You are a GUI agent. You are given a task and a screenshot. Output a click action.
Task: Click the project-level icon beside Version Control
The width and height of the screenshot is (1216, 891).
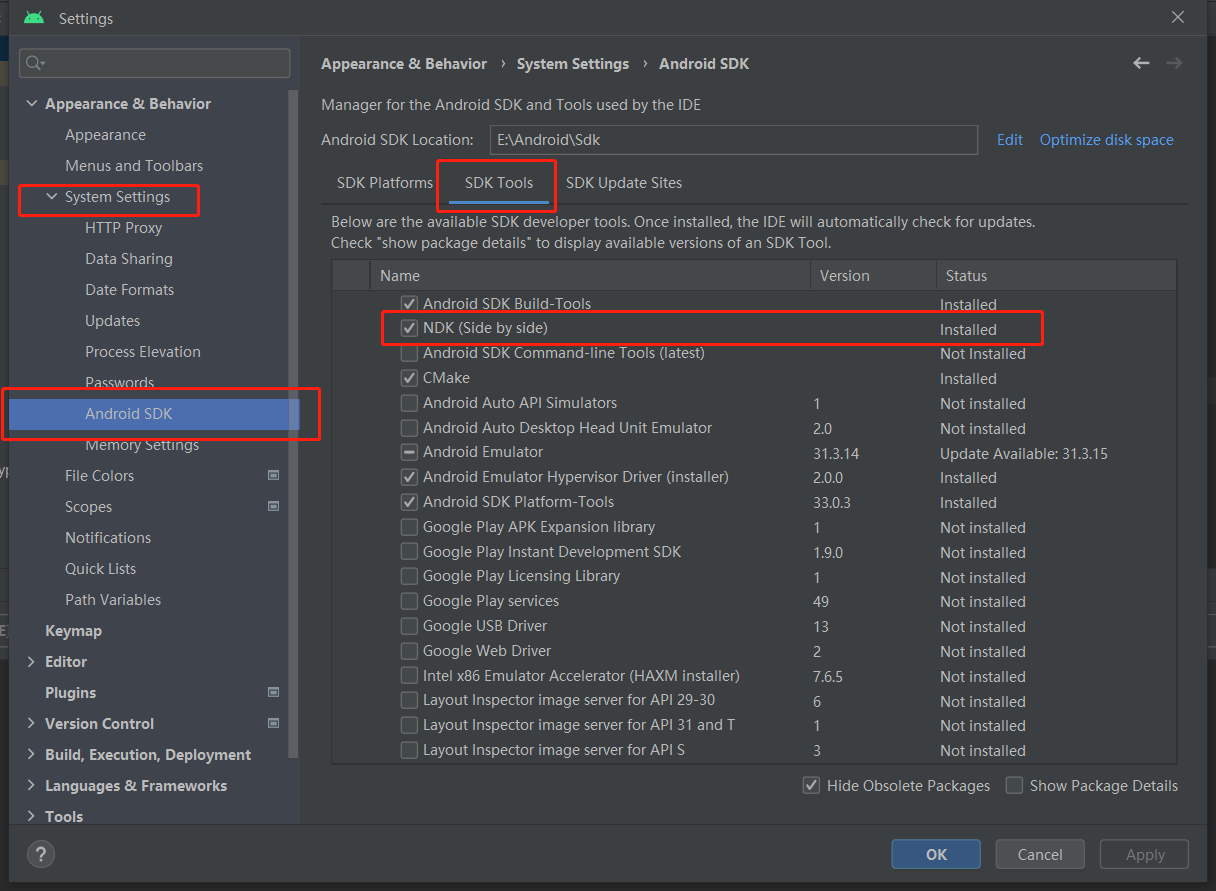tap(274, 723)
